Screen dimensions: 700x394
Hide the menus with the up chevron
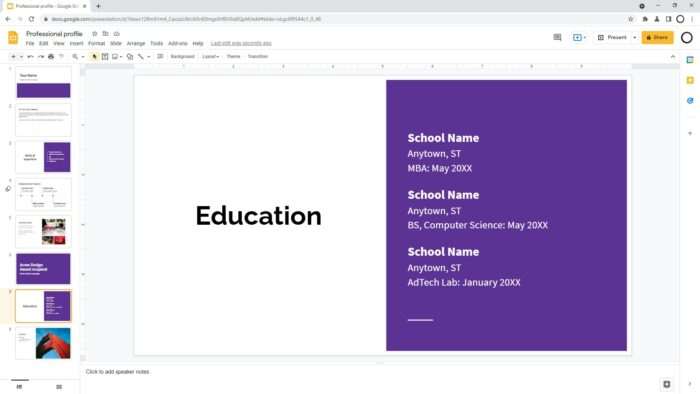[673, 57]
